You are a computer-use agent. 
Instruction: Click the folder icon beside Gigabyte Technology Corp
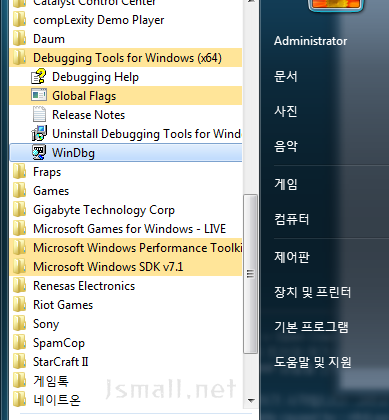click(x=19, y=210)
